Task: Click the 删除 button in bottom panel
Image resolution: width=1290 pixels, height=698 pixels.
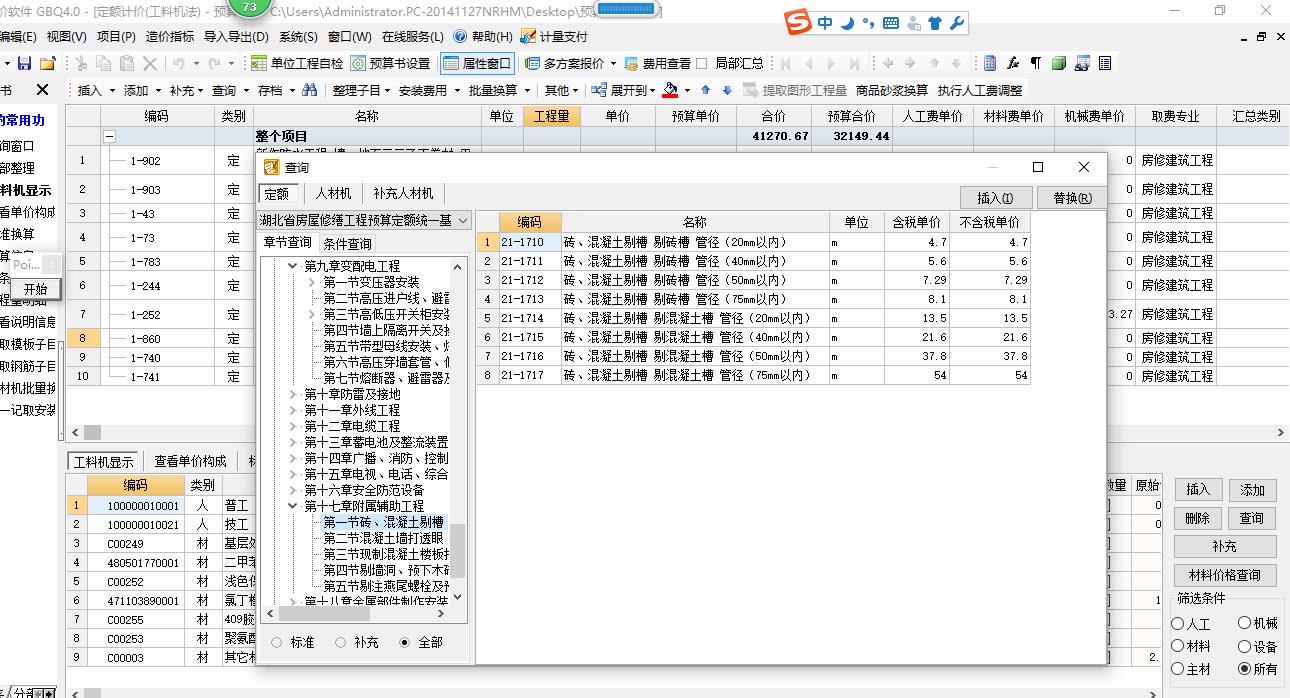Action: point(1198,518)
